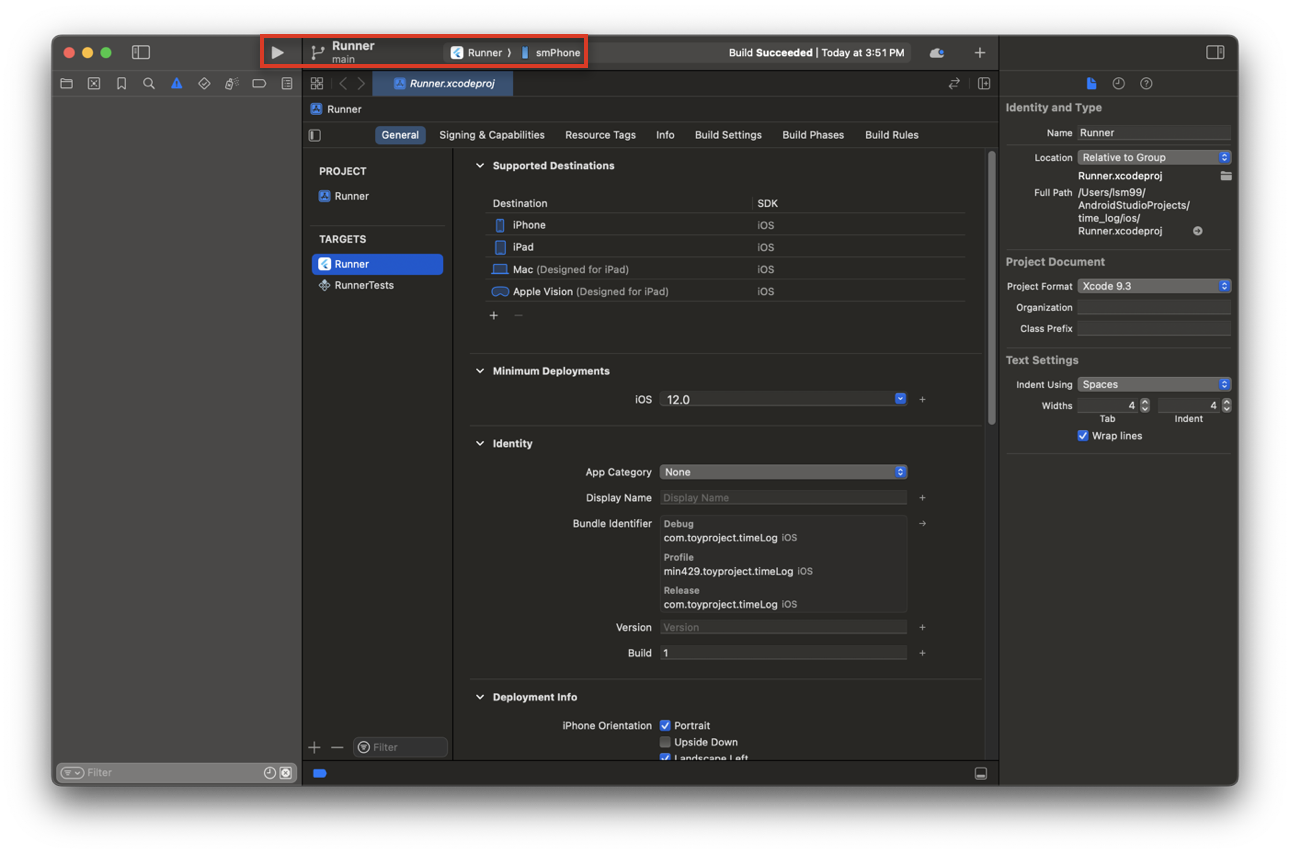The height and width of the screenshot is (854, 1290).
Task: Click the Xcode Cloud status icon
Action: click(x=936, y=53)
